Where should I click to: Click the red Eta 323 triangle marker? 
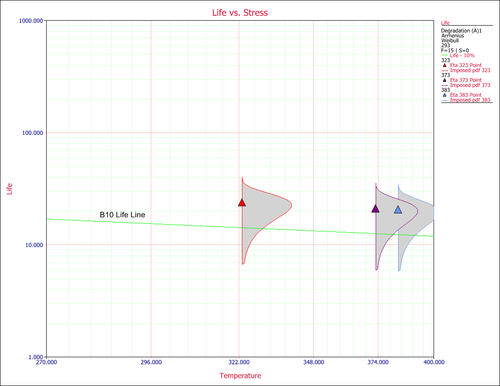(x=242, y=203)
